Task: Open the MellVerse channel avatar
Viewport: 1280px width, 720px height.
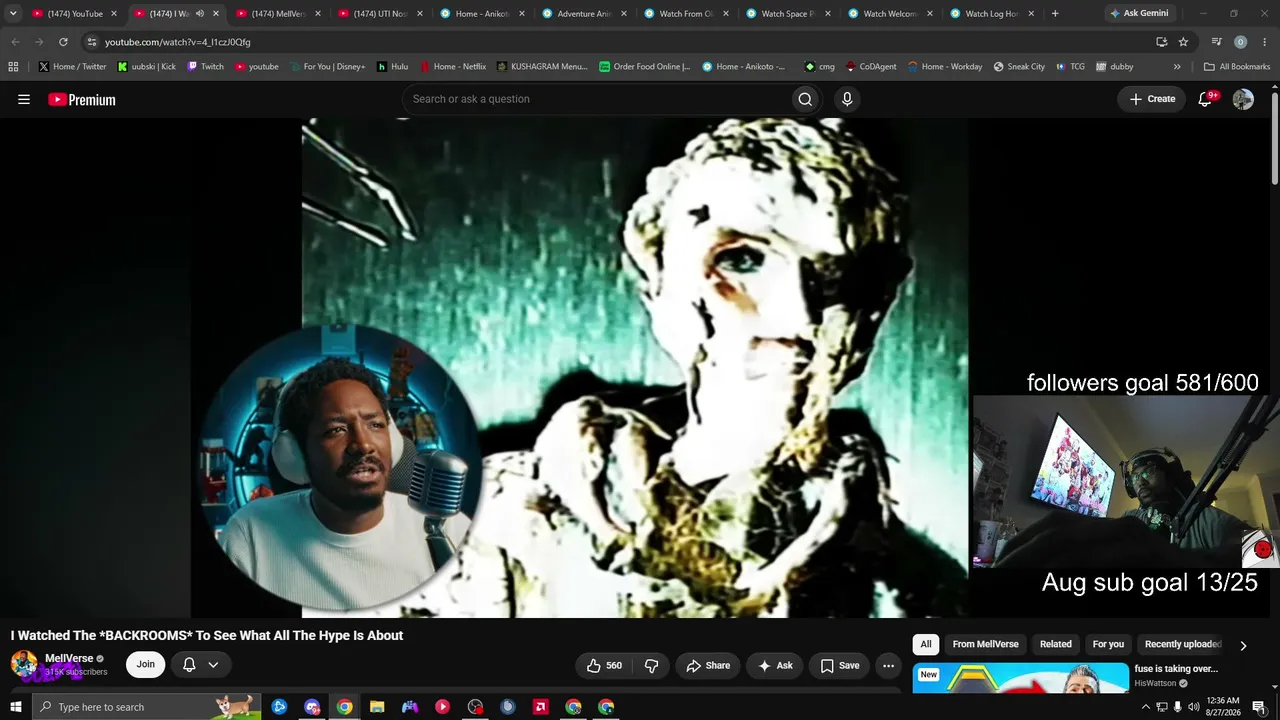Action: (24, 664)
